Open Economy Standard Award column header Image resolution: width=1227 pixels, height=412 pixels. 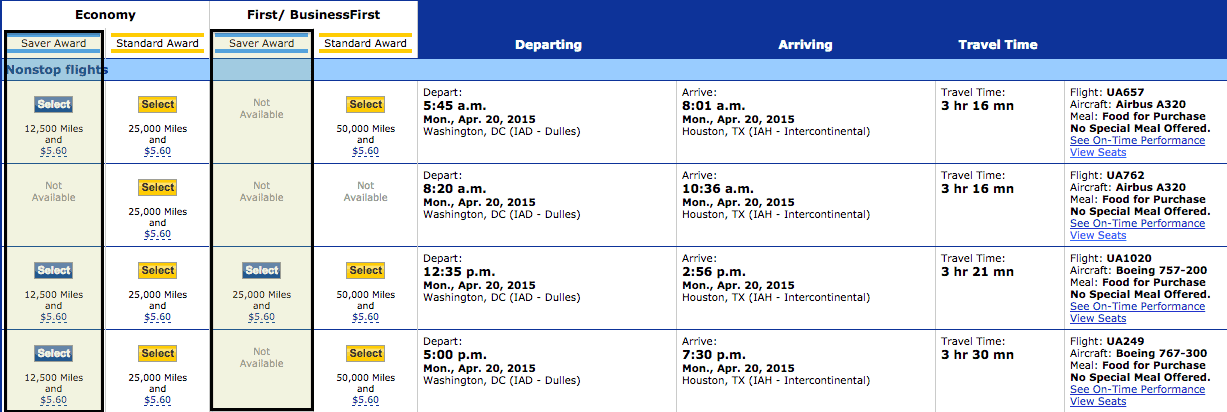click(x=158, y=43)
